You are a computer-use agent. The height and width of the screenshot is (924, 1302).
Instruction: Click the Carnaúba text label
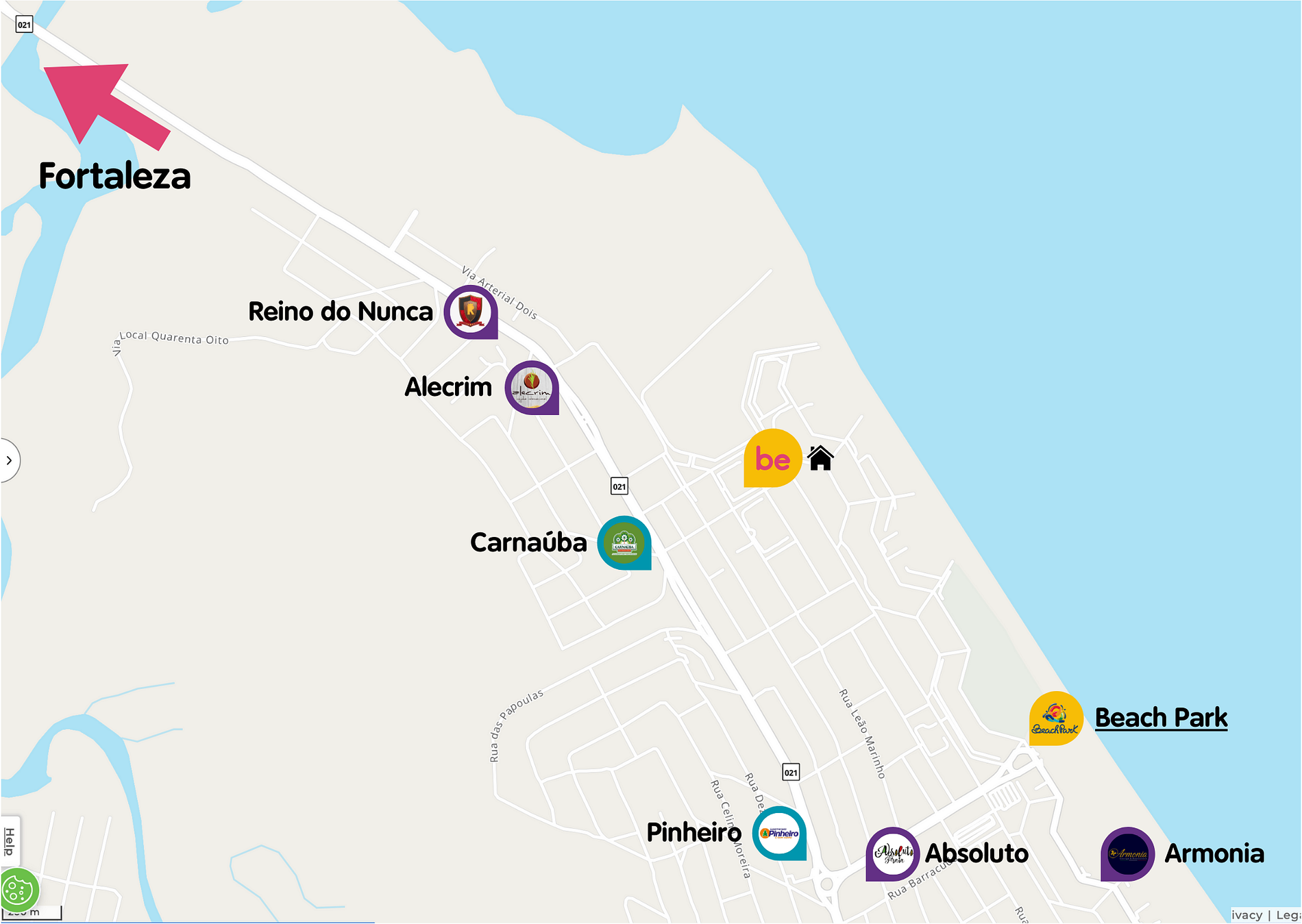tap(528, 542)
